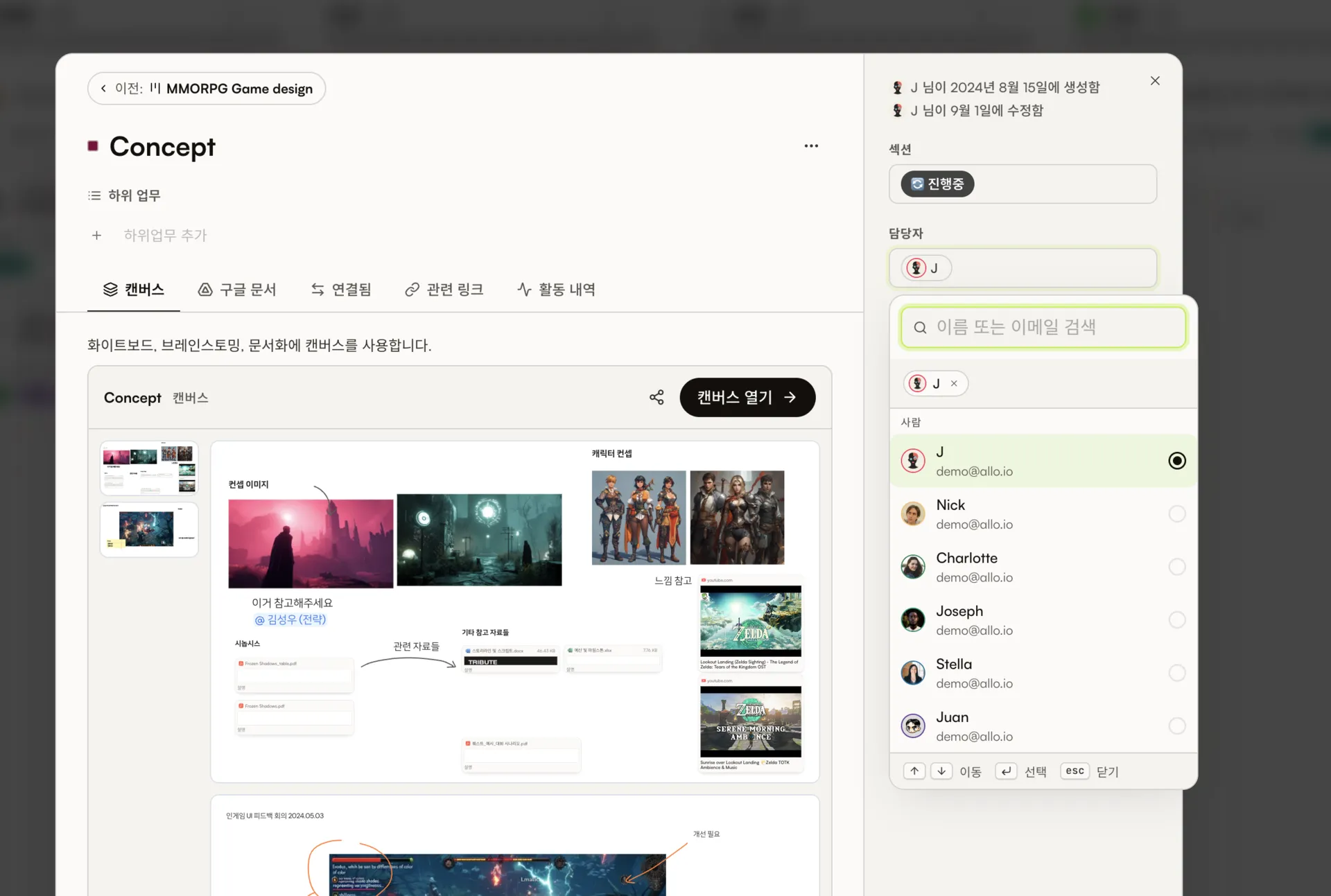Viewport: 1331px width, 896px height.
Task: Click Joseph's avatar in people list
Action: [x=913, y=620]
